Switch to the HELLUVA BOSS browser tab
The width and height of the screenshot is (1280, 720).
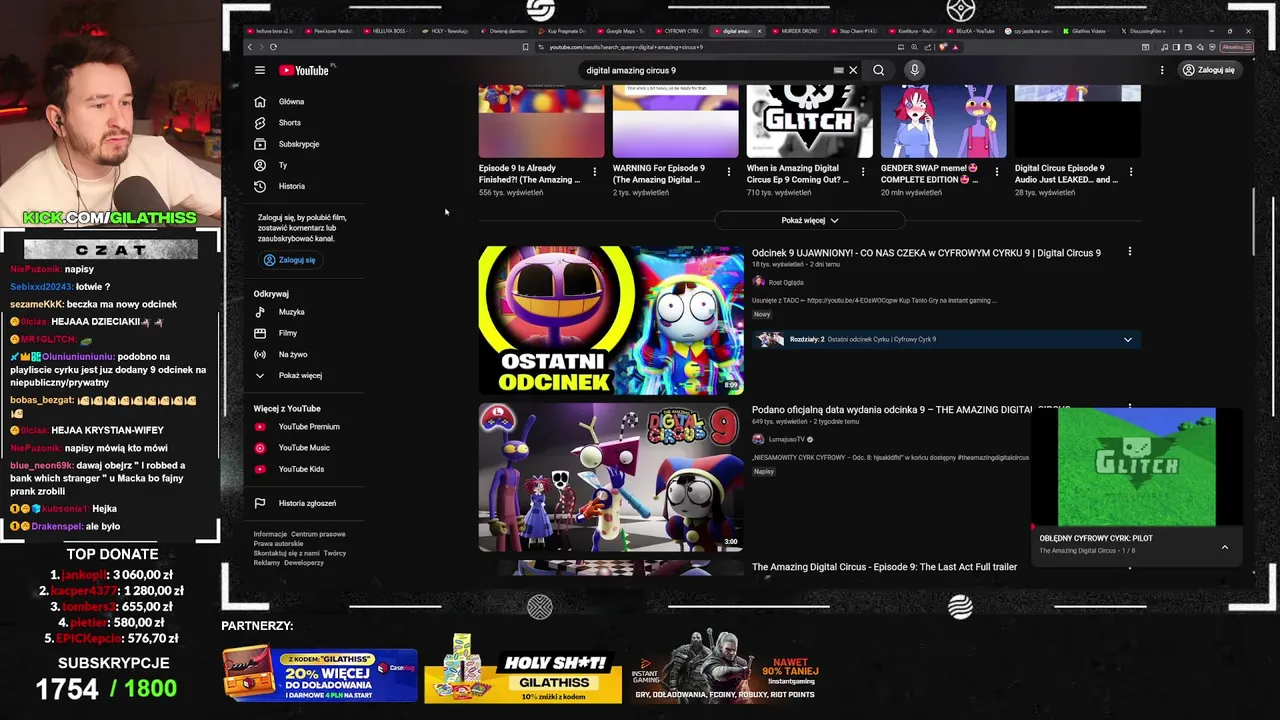click(x=388, y=31)
